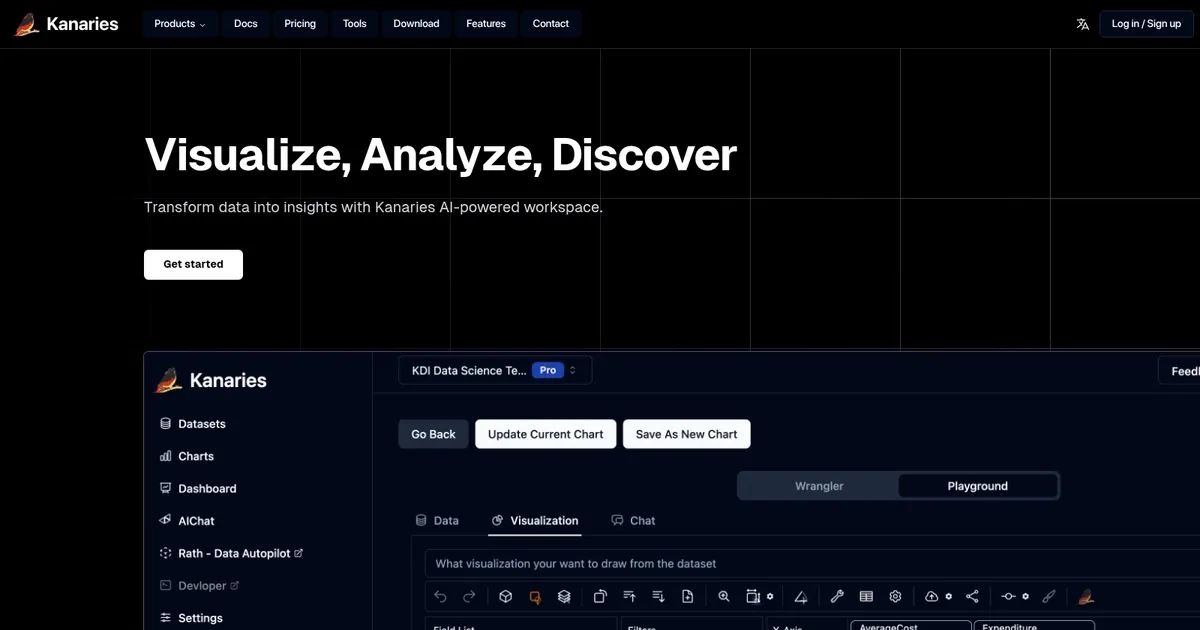Click the undo arrow in chart toolbar
Viewport: 1200px width, 630px height.
click(441, 597)
